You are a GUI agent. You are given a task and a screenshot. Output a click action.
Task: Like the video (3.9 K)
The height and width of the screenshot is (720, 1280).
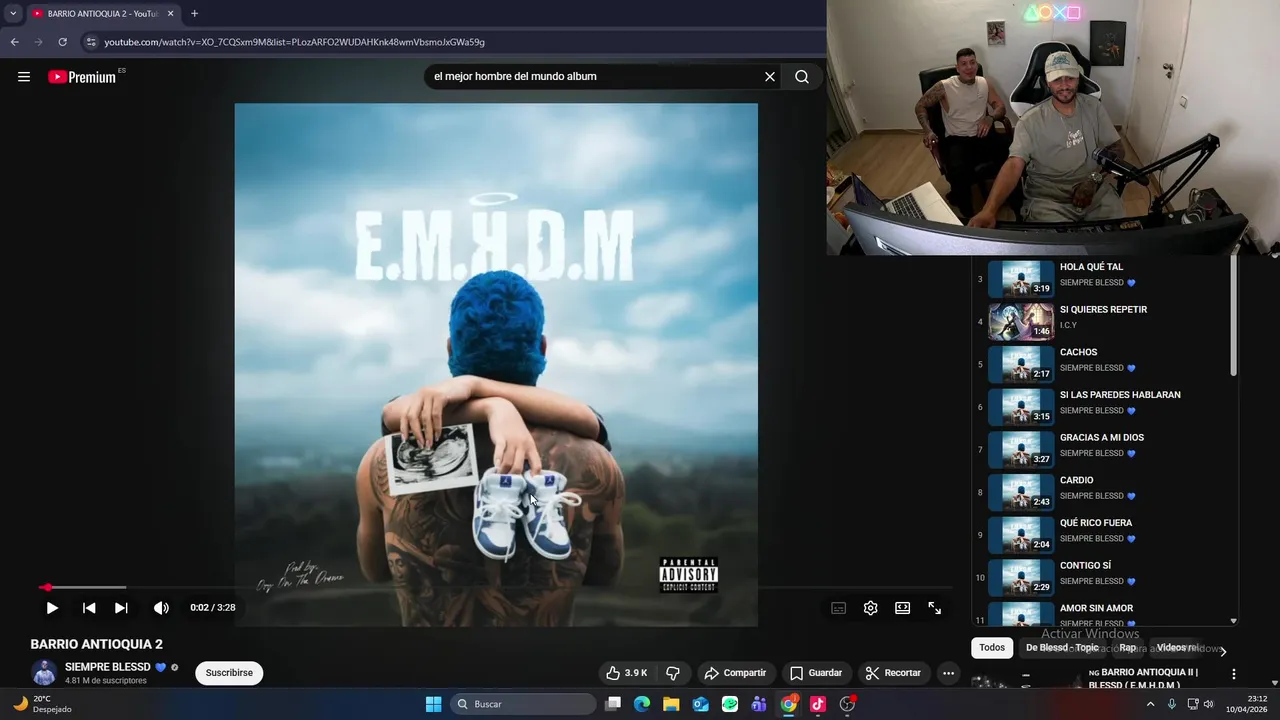pos(627,673)
